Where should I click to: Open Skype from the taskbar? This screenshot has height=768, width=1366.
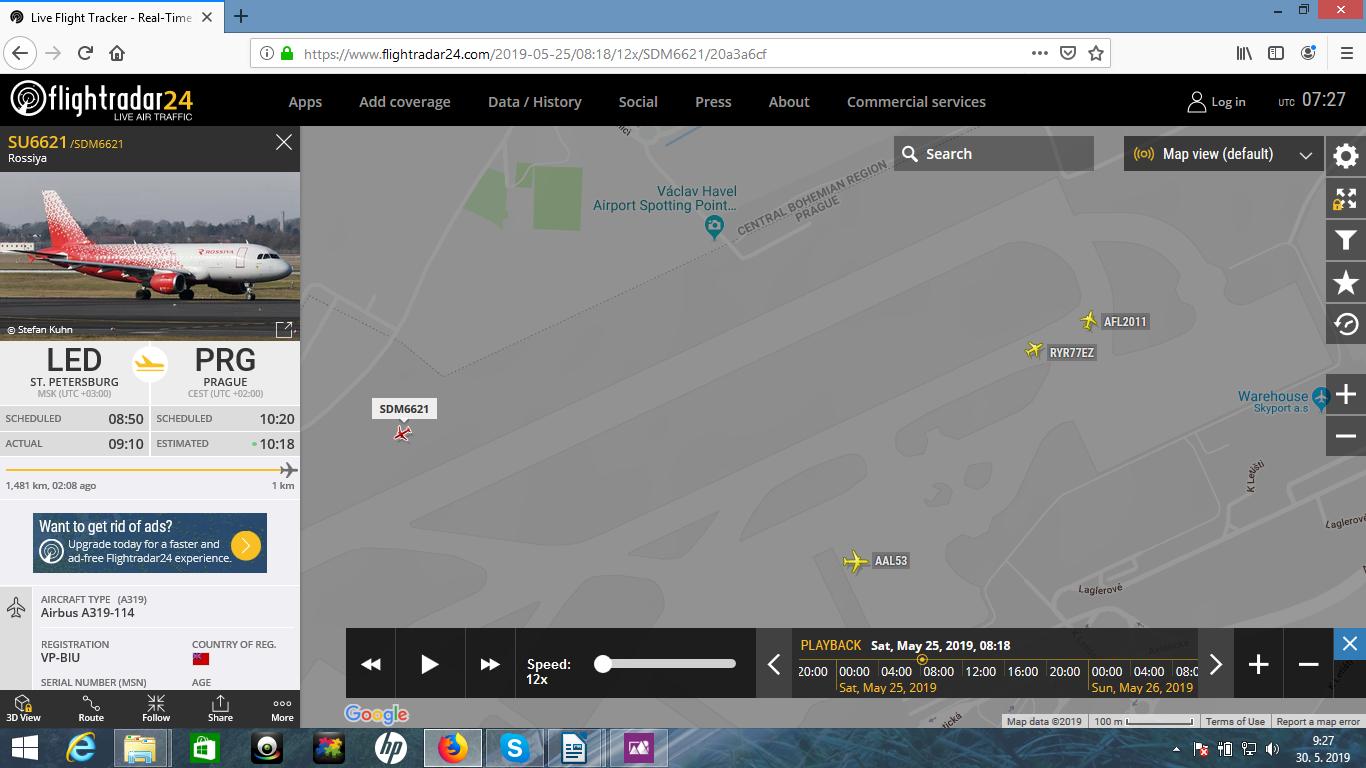click(515, 748)
